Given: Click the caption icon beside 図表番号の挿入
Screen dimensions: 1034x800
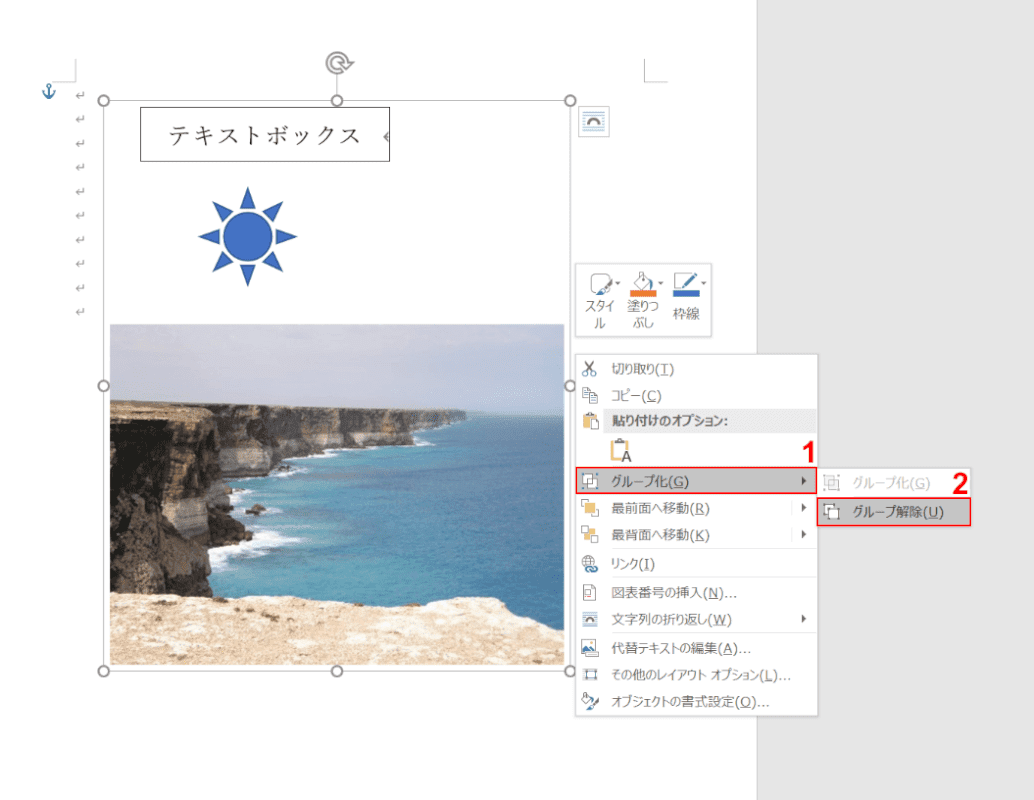Looking at the screenshot, I should coord(590,592).
